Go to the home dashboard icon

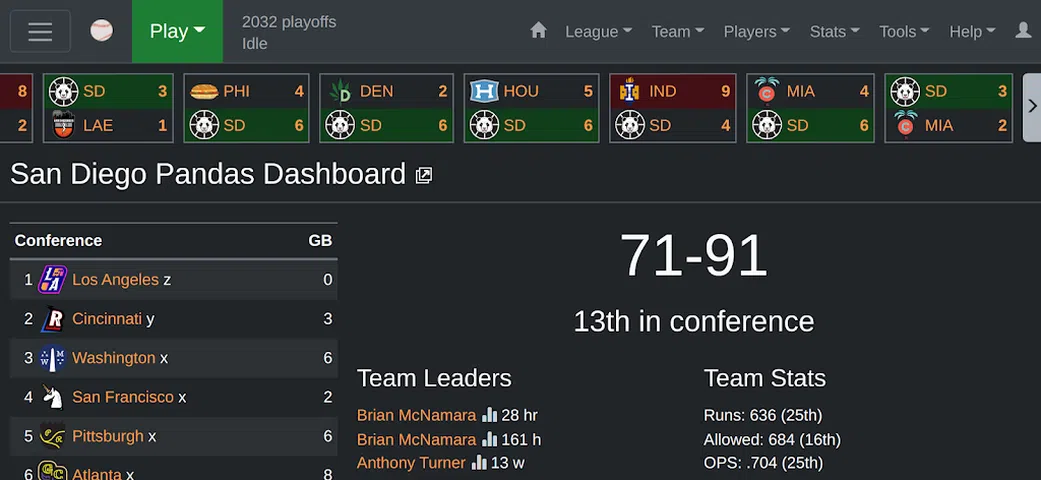pyautogui.click(x=538, y=31)
